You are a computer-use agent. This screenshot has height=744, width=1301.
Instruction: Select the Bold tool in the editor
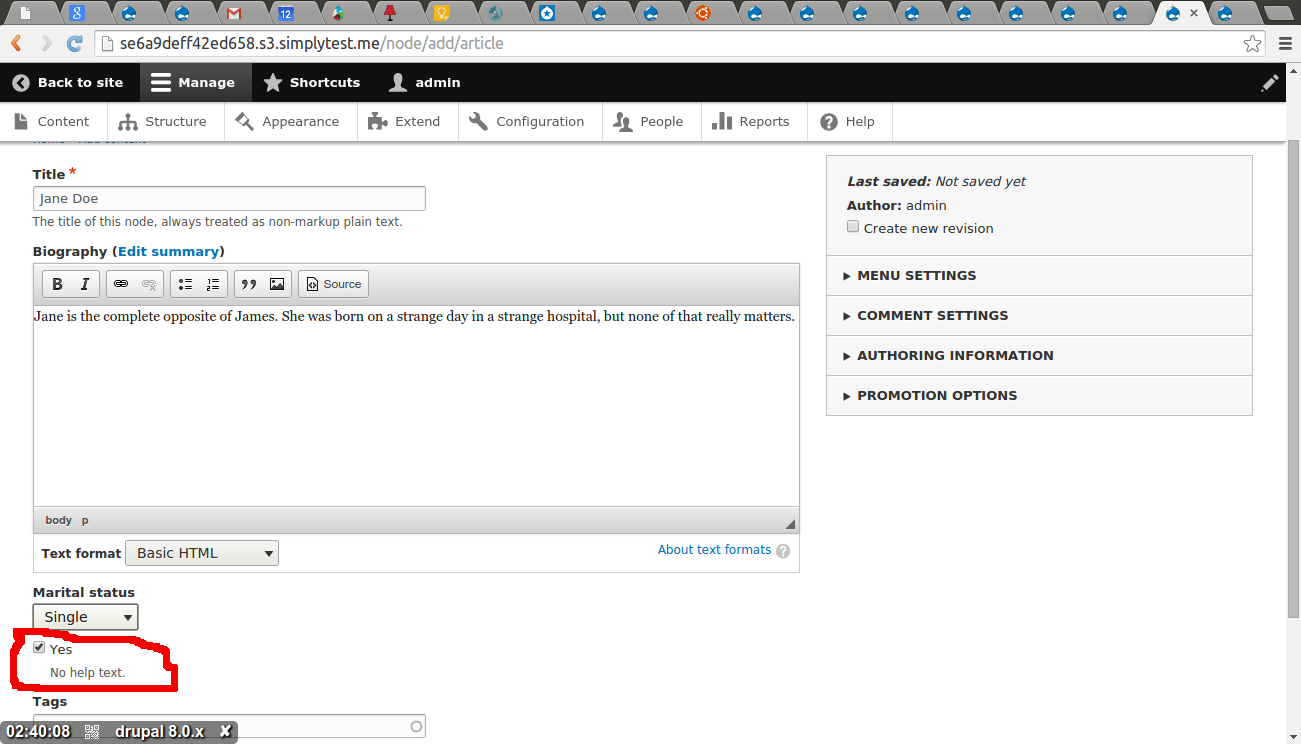(x=57, y=283)
